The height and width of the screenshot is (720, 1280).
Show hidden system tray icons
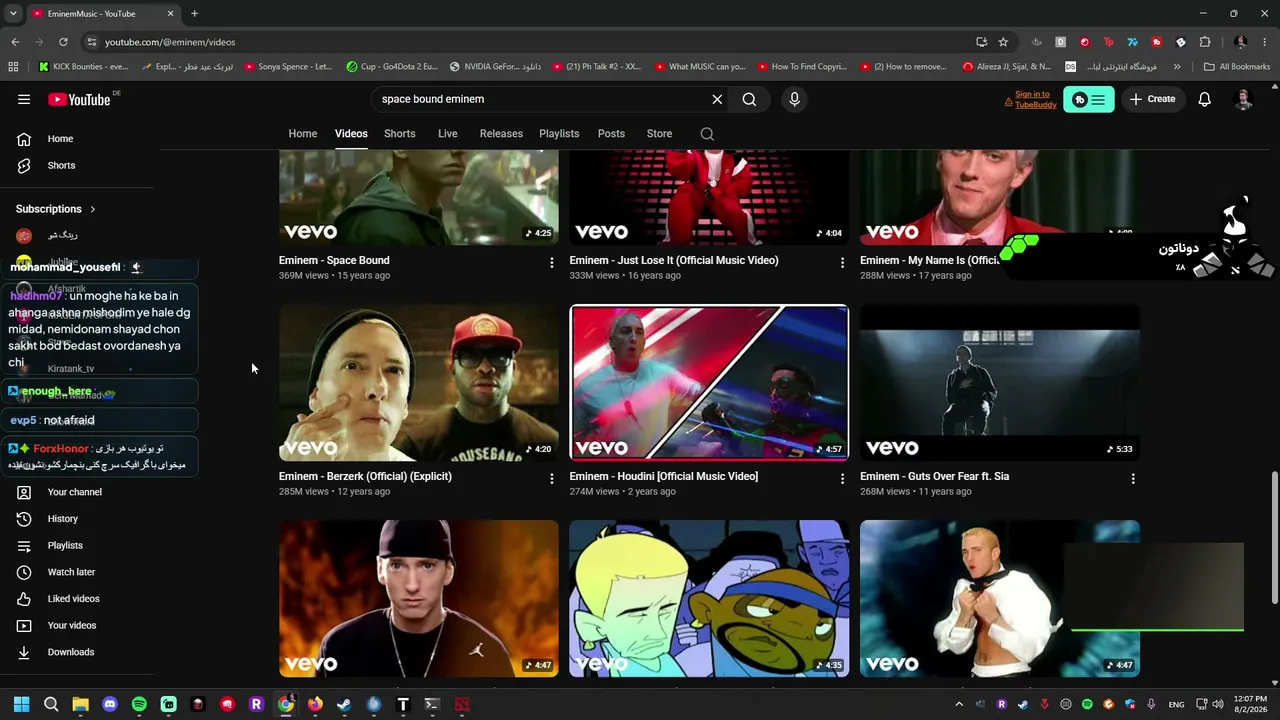pyautogui.click(x=959, y=704)
